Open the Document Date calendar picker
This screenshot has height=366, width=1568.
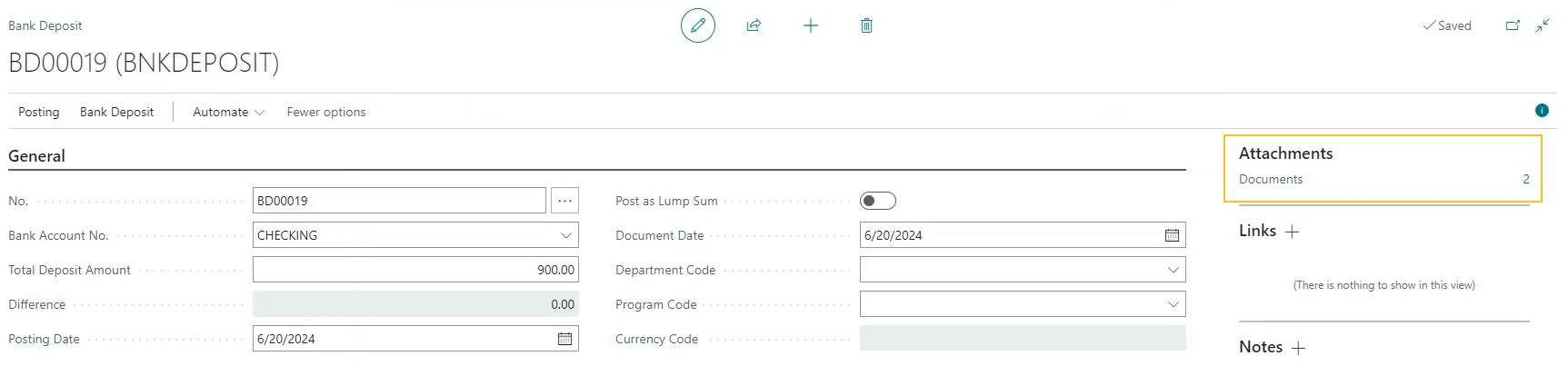tap(1172, 235)
